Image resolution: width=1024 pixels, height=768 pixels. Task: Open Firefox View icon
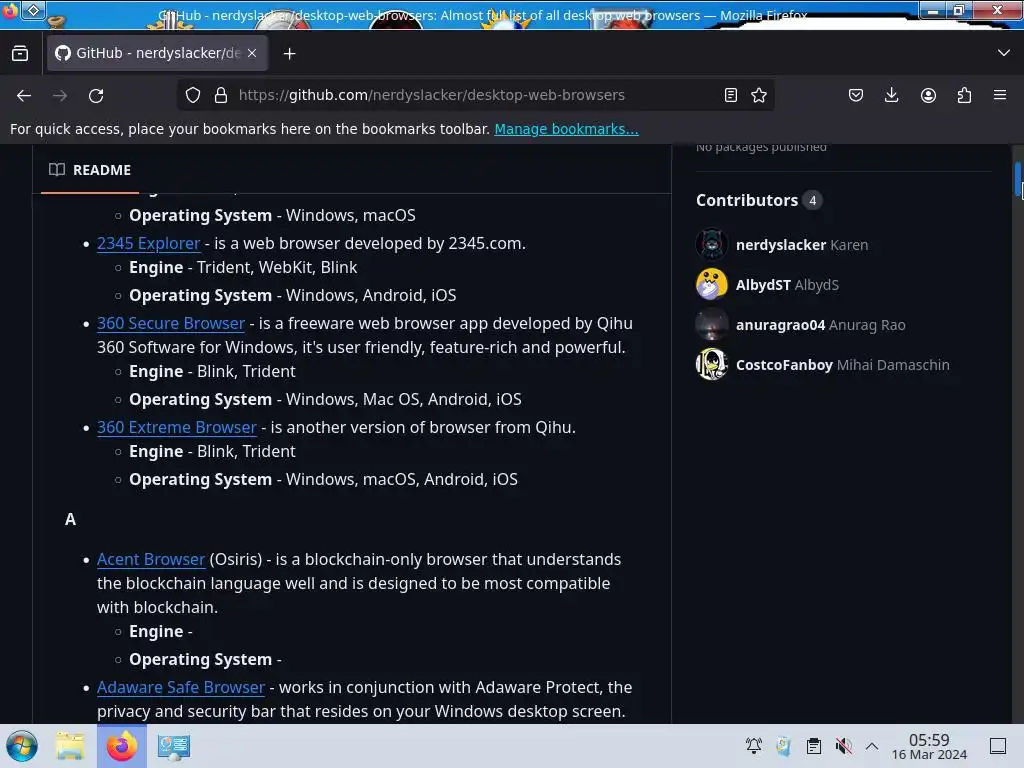pyautogui.click(x=20, y=54)
